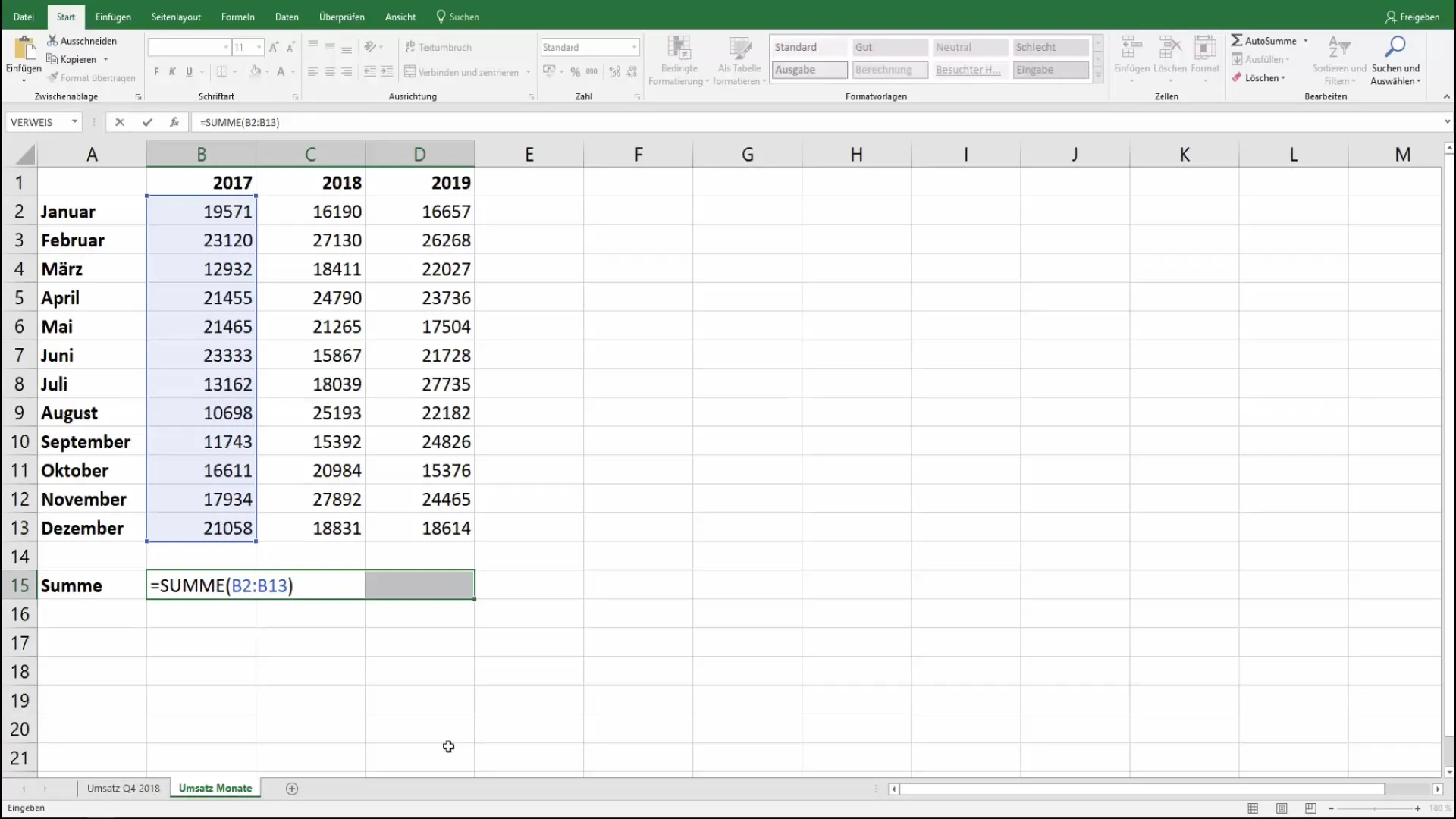Image resolution: width=1456 pixels, height=819 pixels.
Task: Apply the Schlecht cell style
Action: click(1051, 47)
